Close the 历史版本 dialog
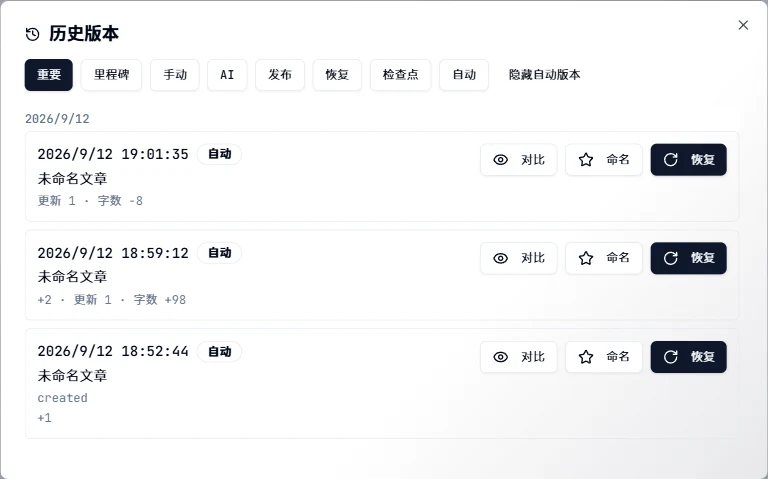 point(743,25)
